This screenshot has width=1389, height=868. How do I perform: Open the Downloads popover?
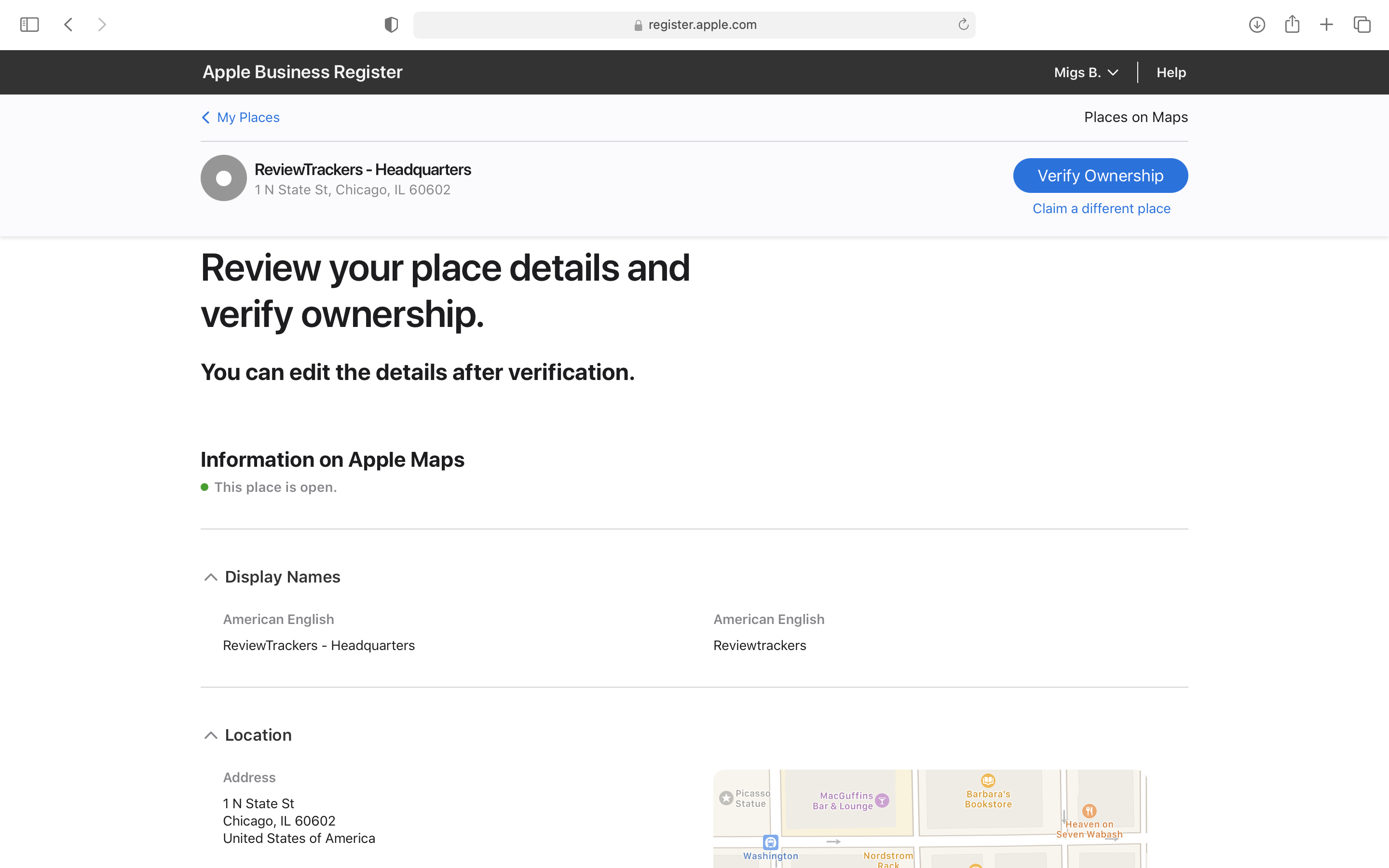pyautogui.click(x=1256, y=24)
